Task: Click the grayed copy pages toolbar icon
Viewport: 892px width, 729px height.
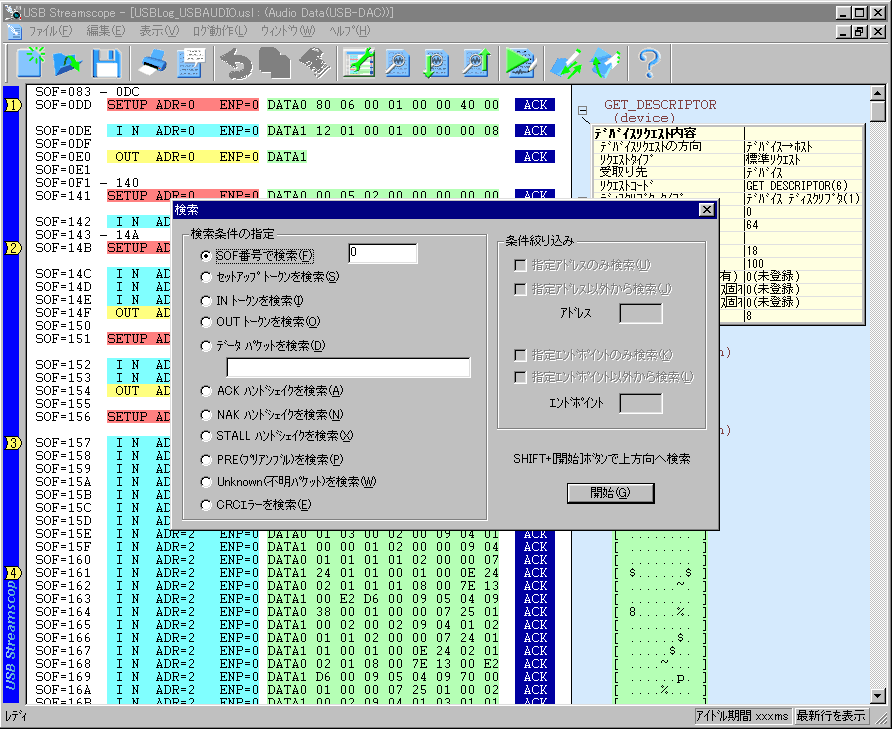Action: 274,63
